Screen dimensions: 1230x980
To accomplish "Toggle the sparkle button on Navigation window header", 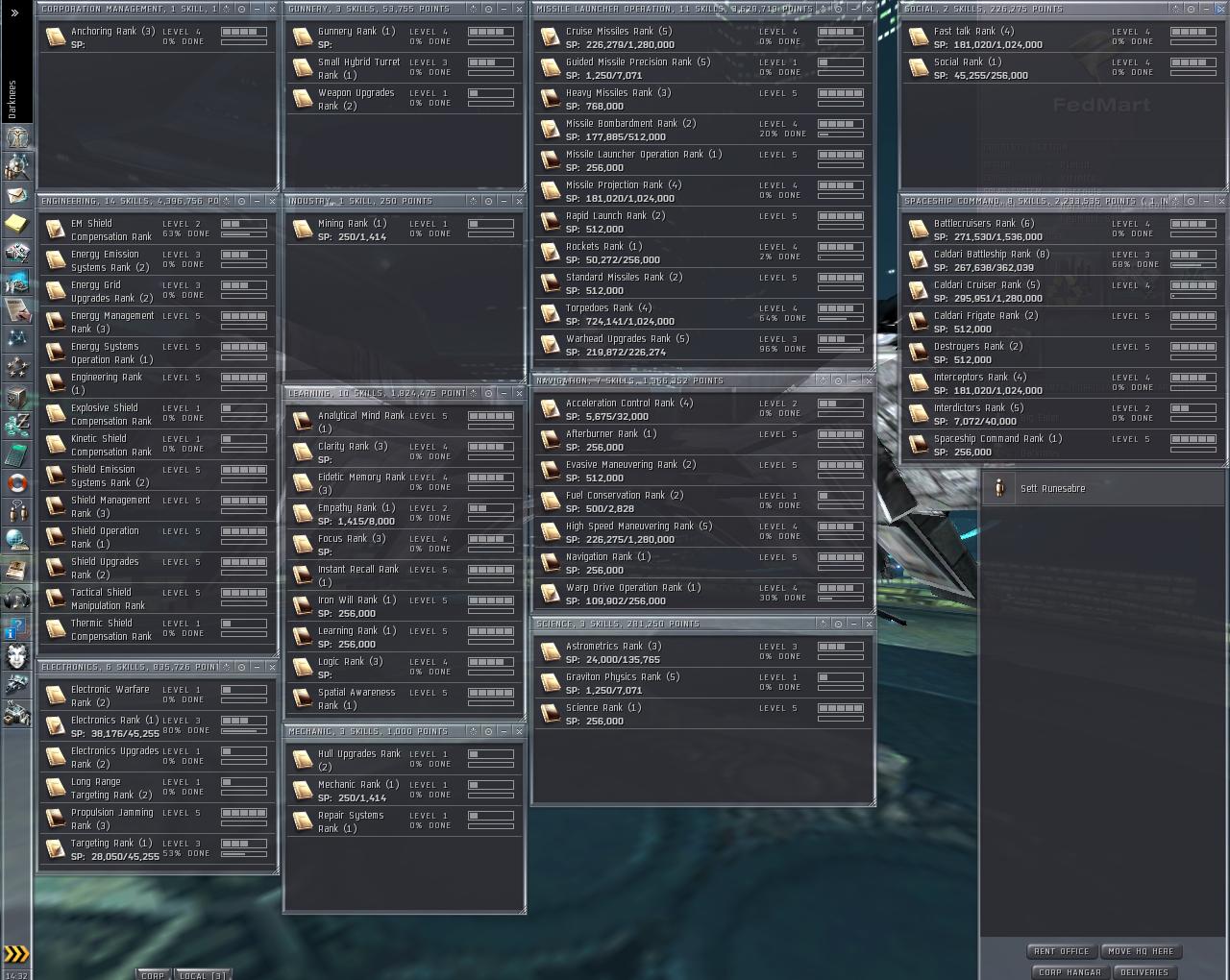I will click(824, 380).
